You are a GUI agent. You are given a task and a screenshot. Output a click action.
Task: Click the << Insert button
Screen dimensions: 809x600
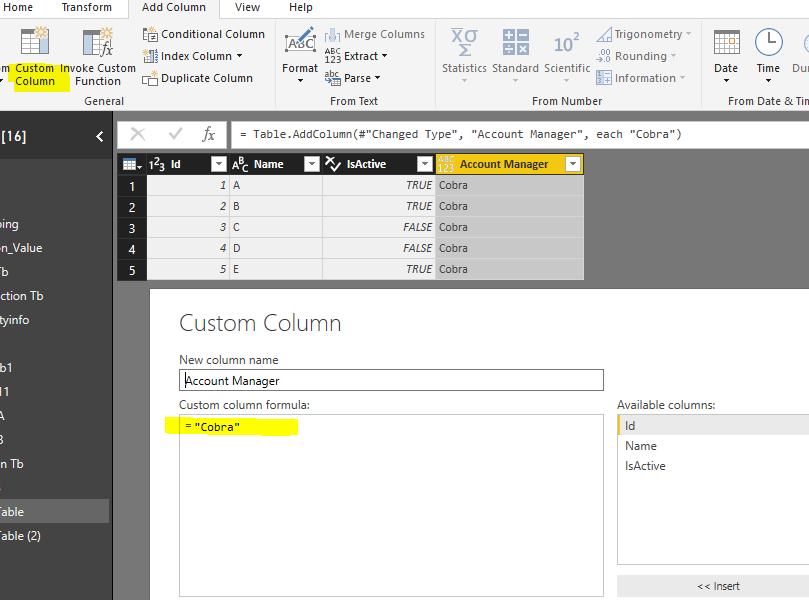pyautogui.click(x=718, y=586)
